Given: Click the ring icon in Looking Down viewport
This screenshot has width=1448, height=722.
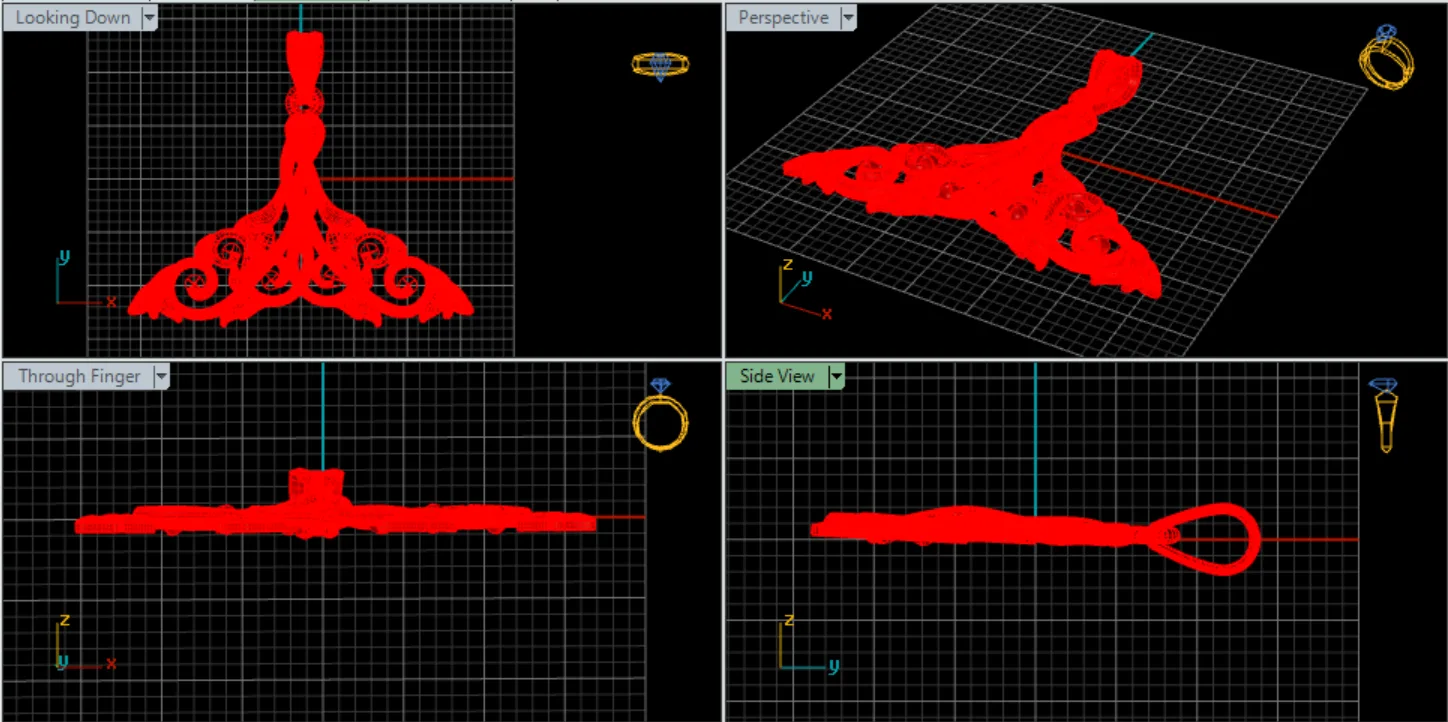Looking at the screenshot, I should pos(660,66).
